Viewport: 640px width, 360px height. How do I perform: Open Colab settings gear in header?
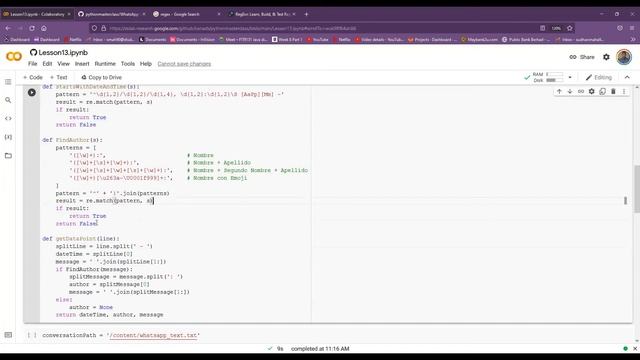[x=606, y=57]
